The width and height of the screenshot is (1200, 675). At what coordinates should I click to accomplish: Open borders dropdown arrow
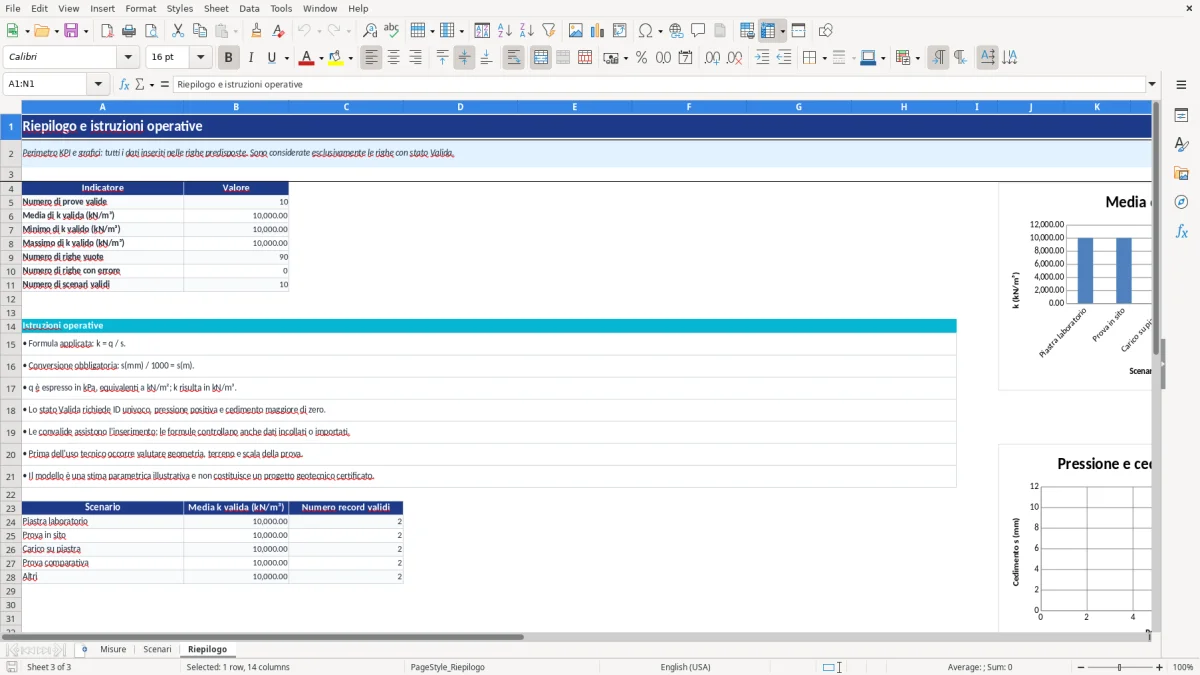click(824, 58)
